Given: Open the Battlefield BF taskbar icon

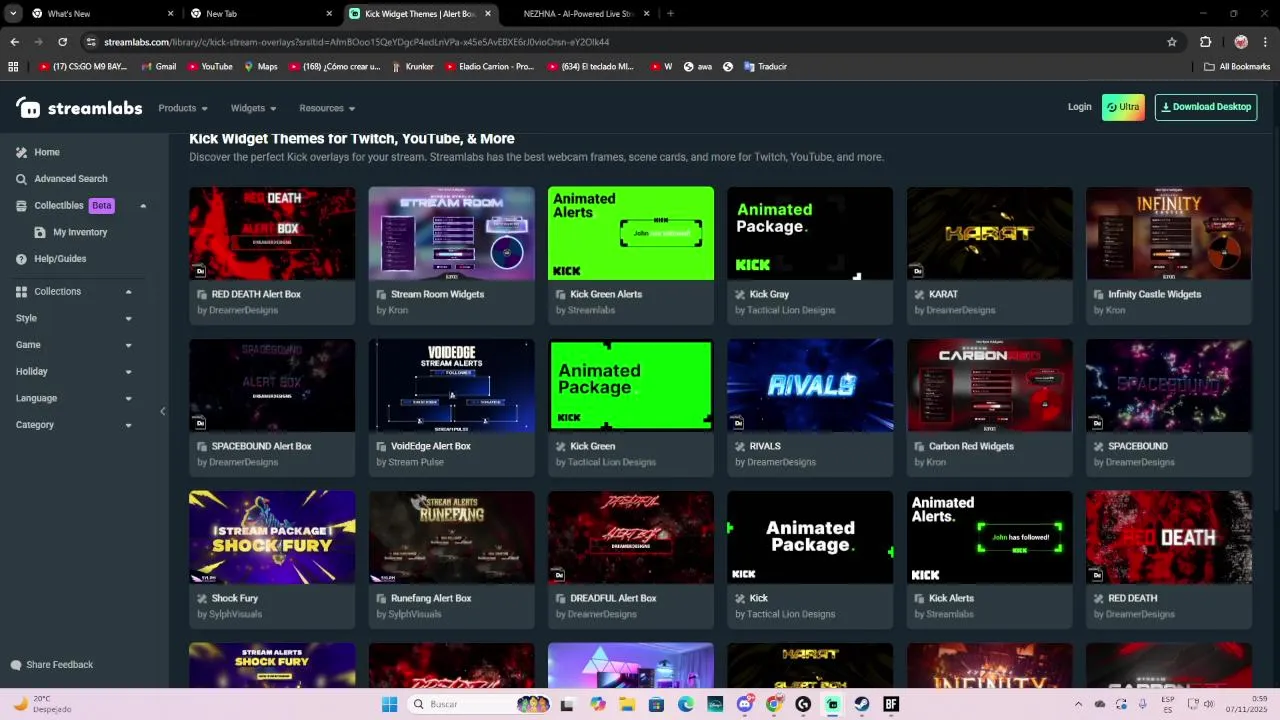Looking at the screenshot, I should (x=891, y=704).
